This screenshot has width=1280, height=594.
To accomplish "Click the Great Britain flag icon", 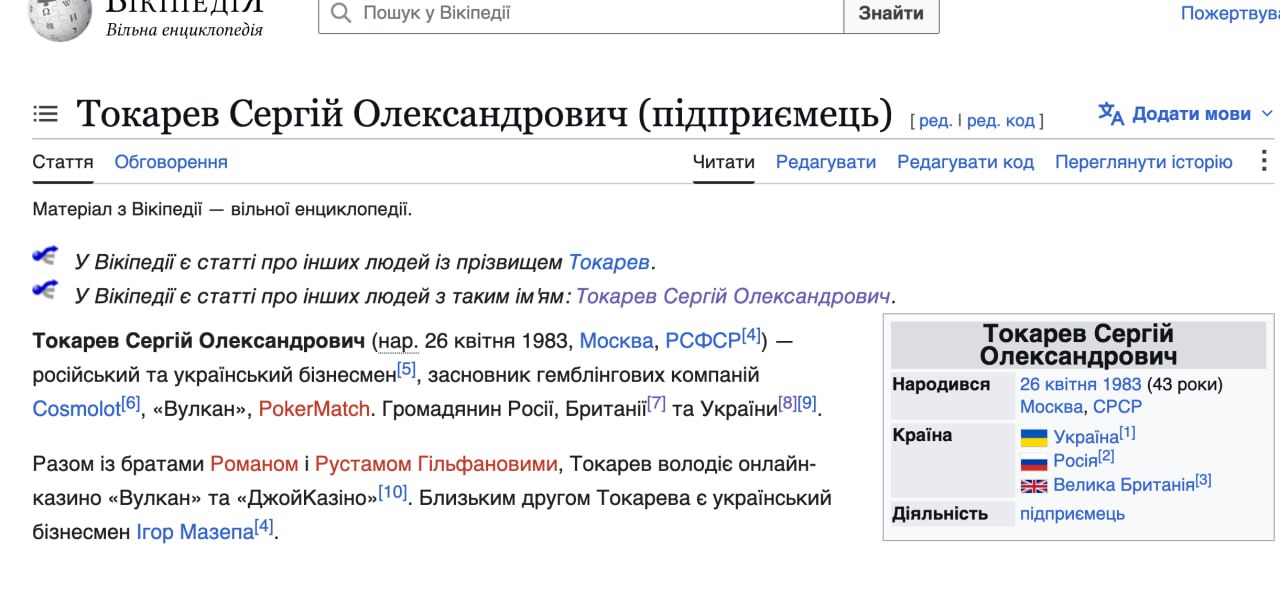I will coord(1033,486).
